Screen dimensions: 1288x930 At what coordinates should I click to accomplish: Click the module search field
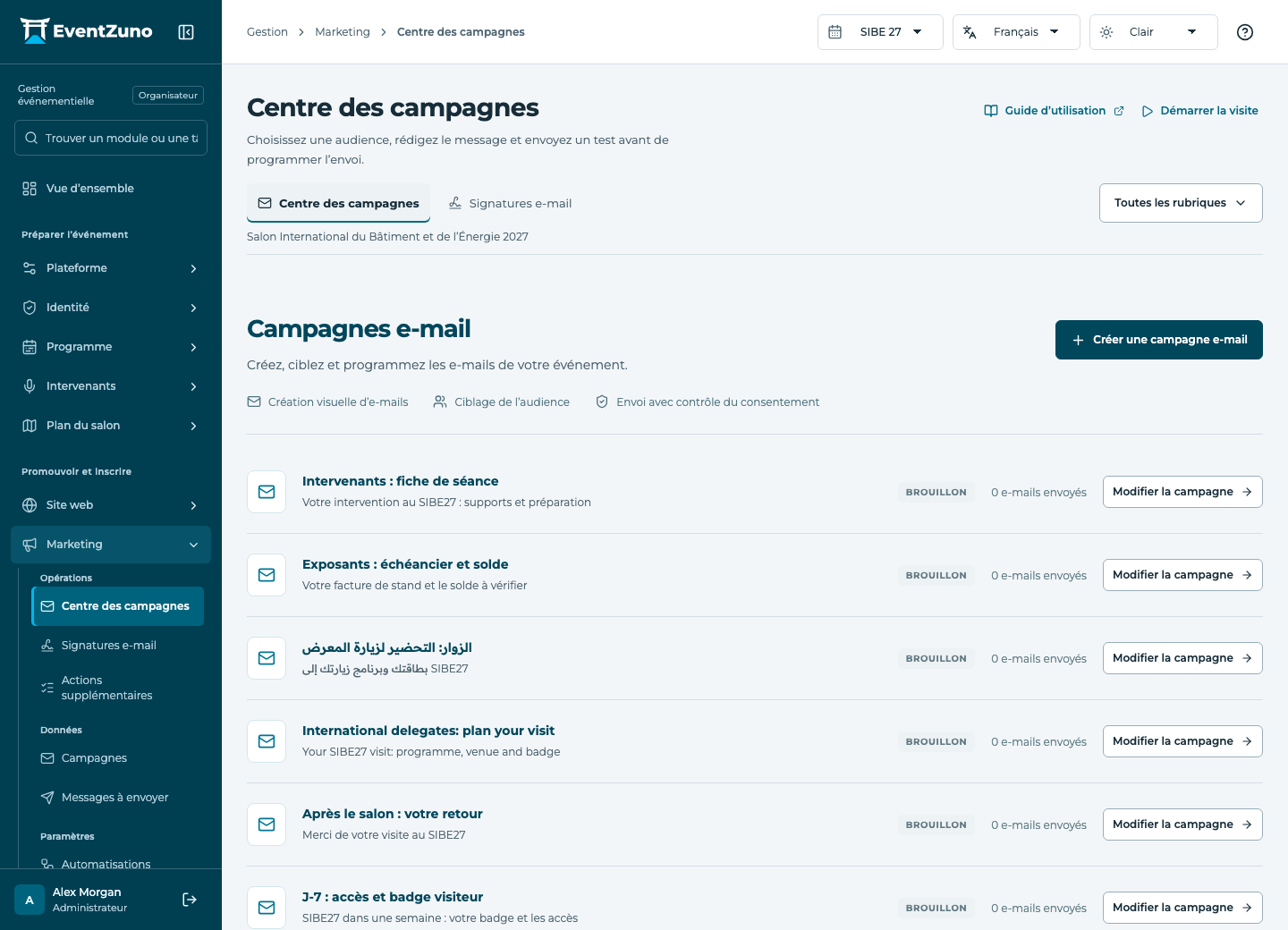pos(111,138)
